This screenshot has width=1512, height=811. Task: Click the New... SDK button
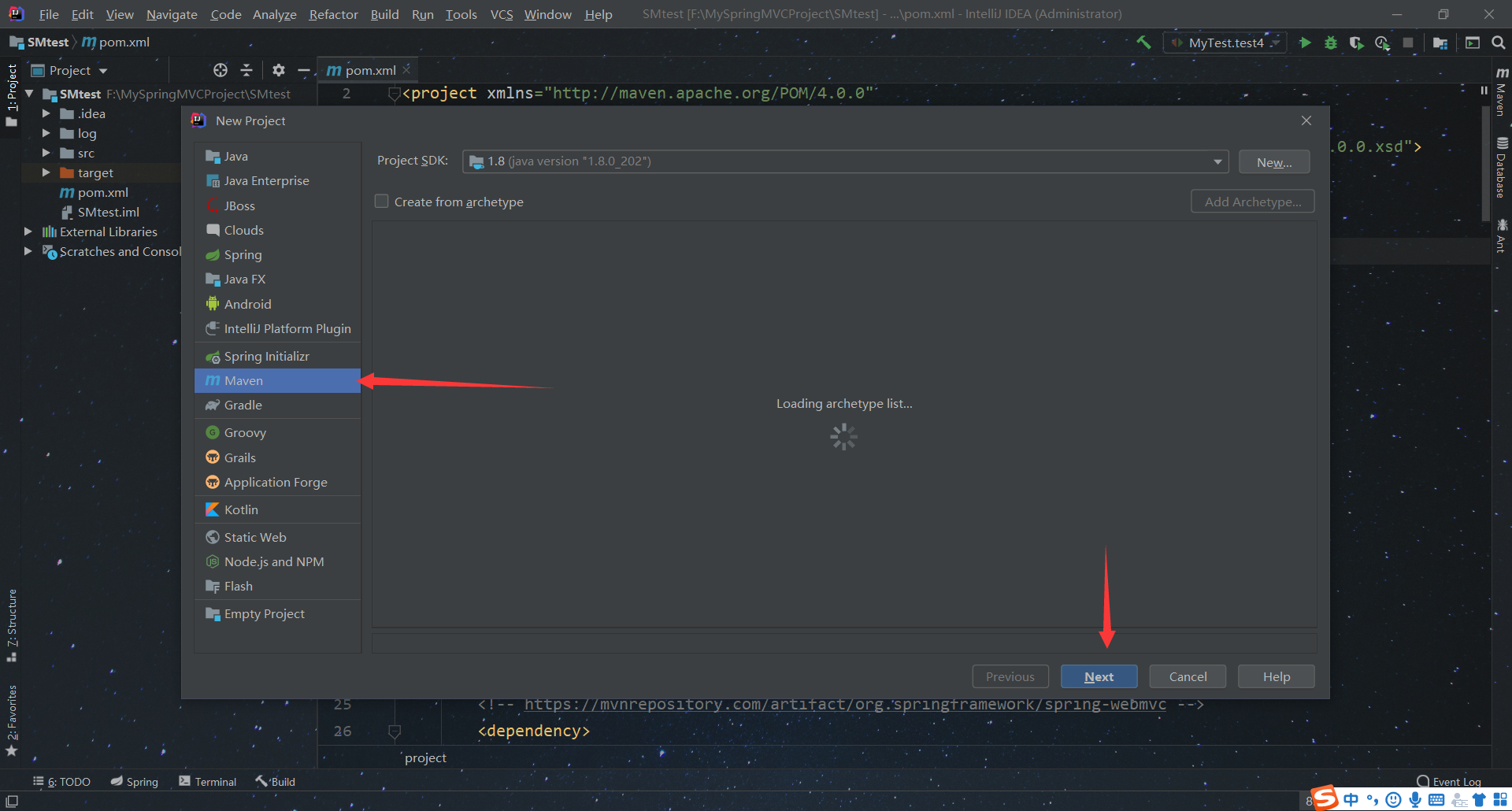coord(1274,161)
